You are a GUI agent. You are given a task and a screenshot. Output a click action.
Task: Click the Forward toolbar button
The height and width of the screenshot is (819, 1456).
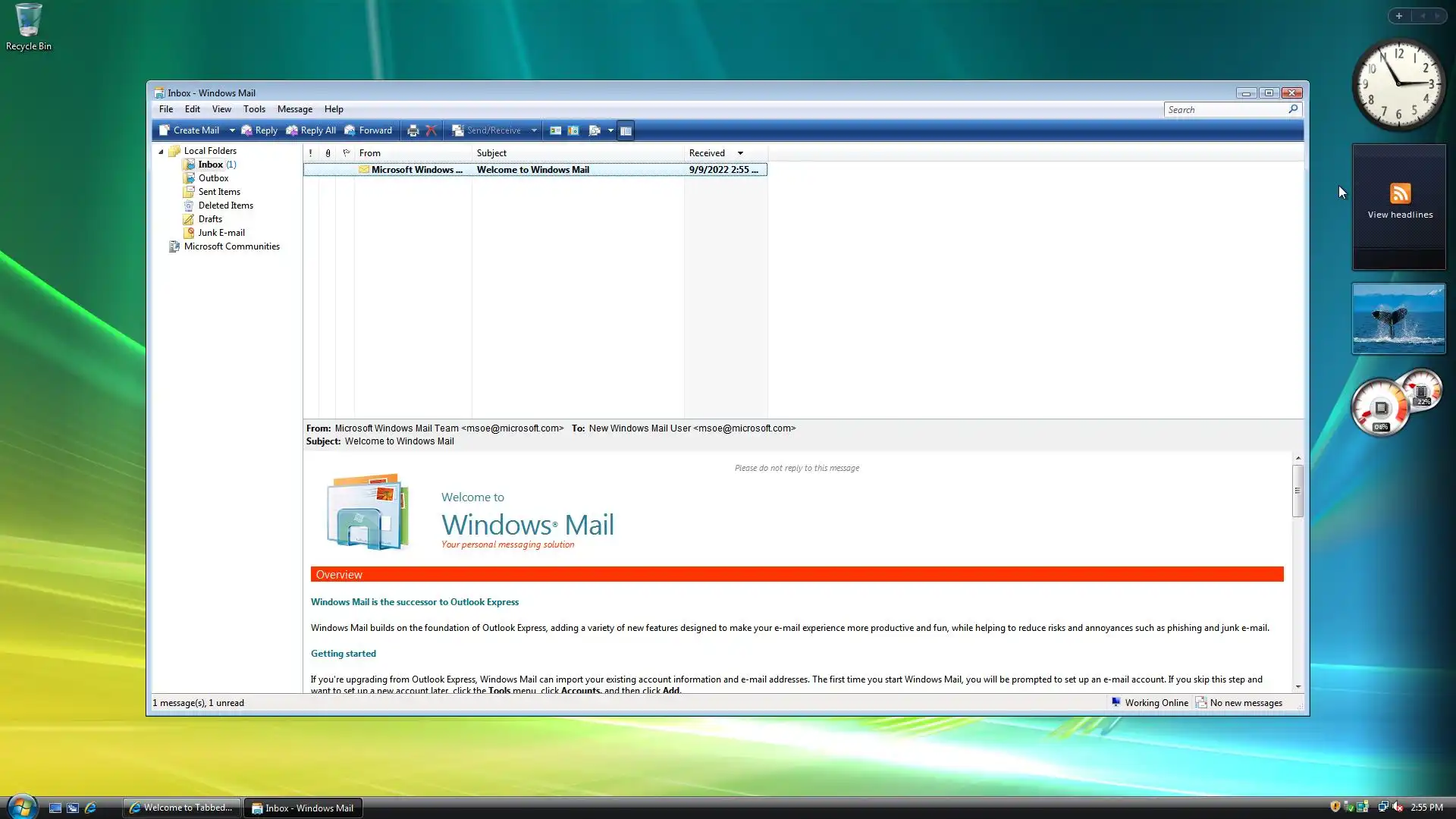pyautogui.click(x=369, y=130)
